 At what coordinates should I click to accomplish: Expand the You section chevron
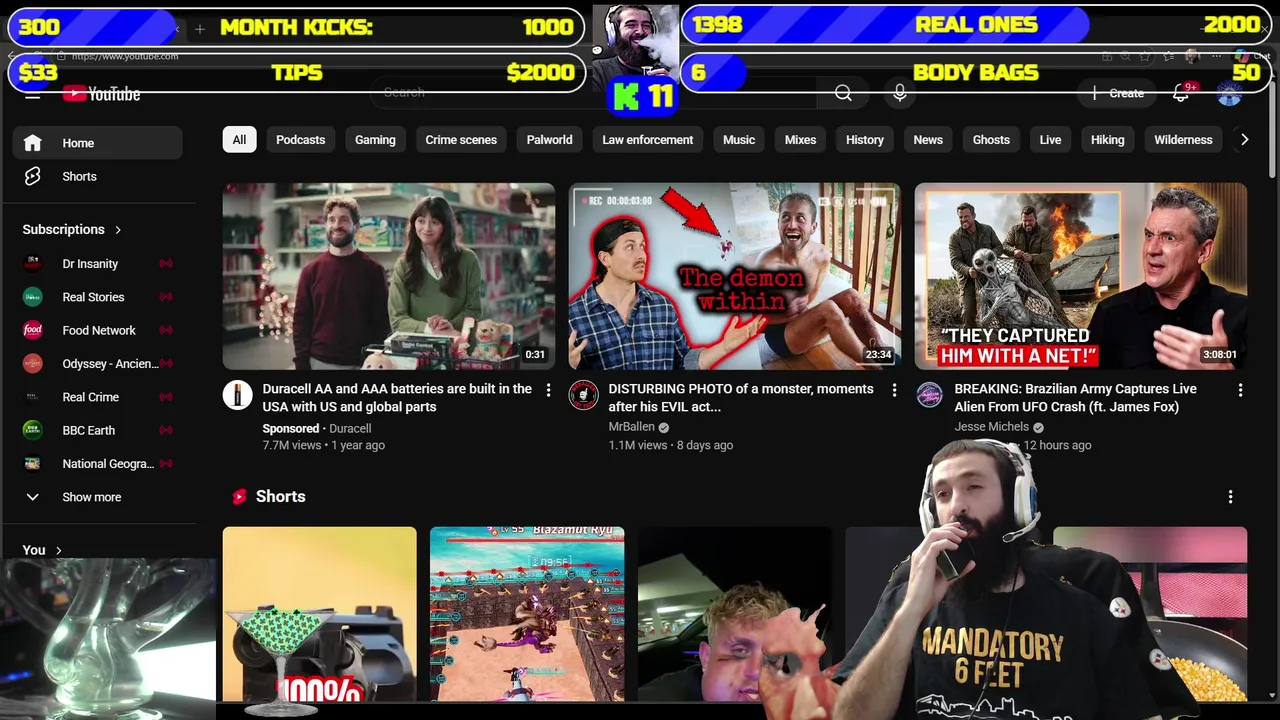[59, 550]
